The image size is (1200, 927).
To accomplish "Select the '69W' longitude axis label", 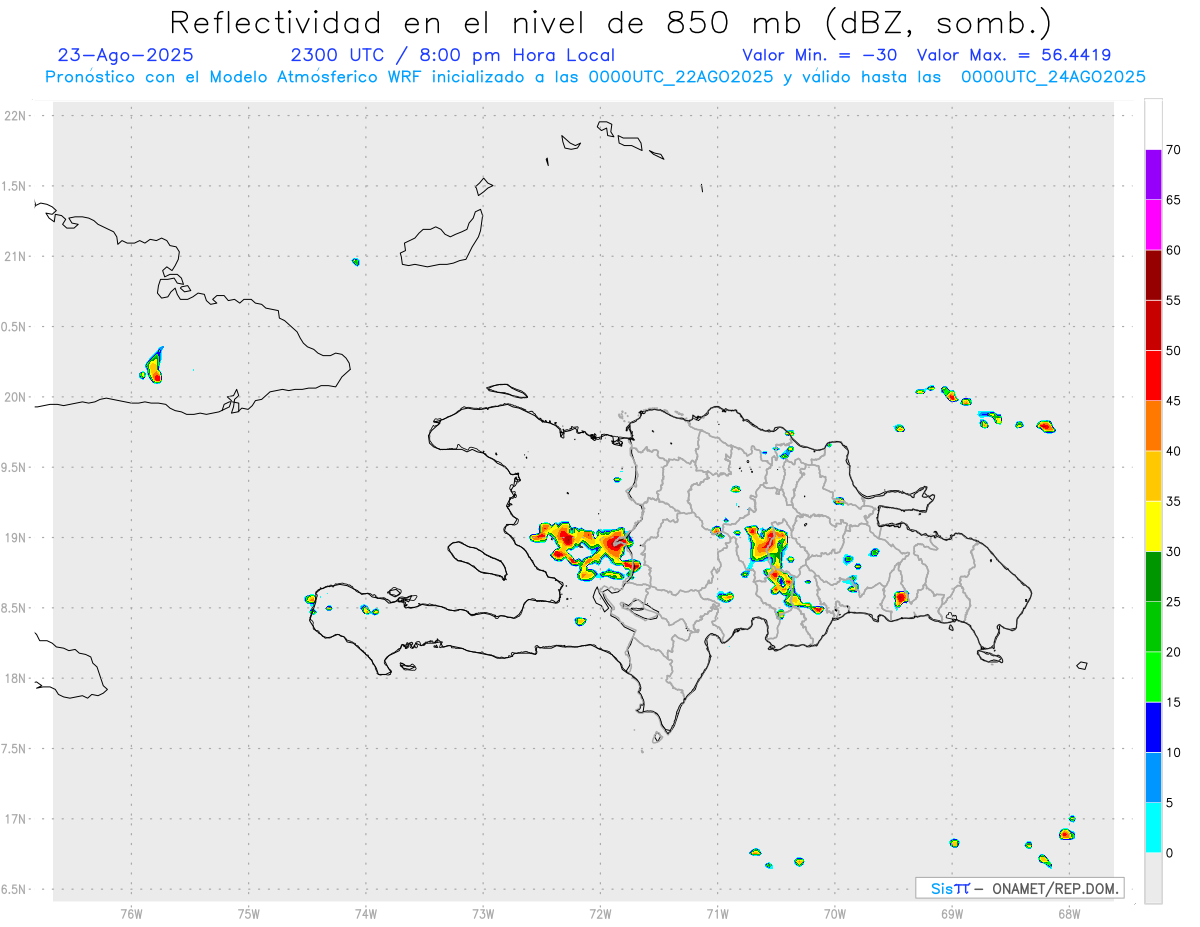I will (x=952, y=914).
